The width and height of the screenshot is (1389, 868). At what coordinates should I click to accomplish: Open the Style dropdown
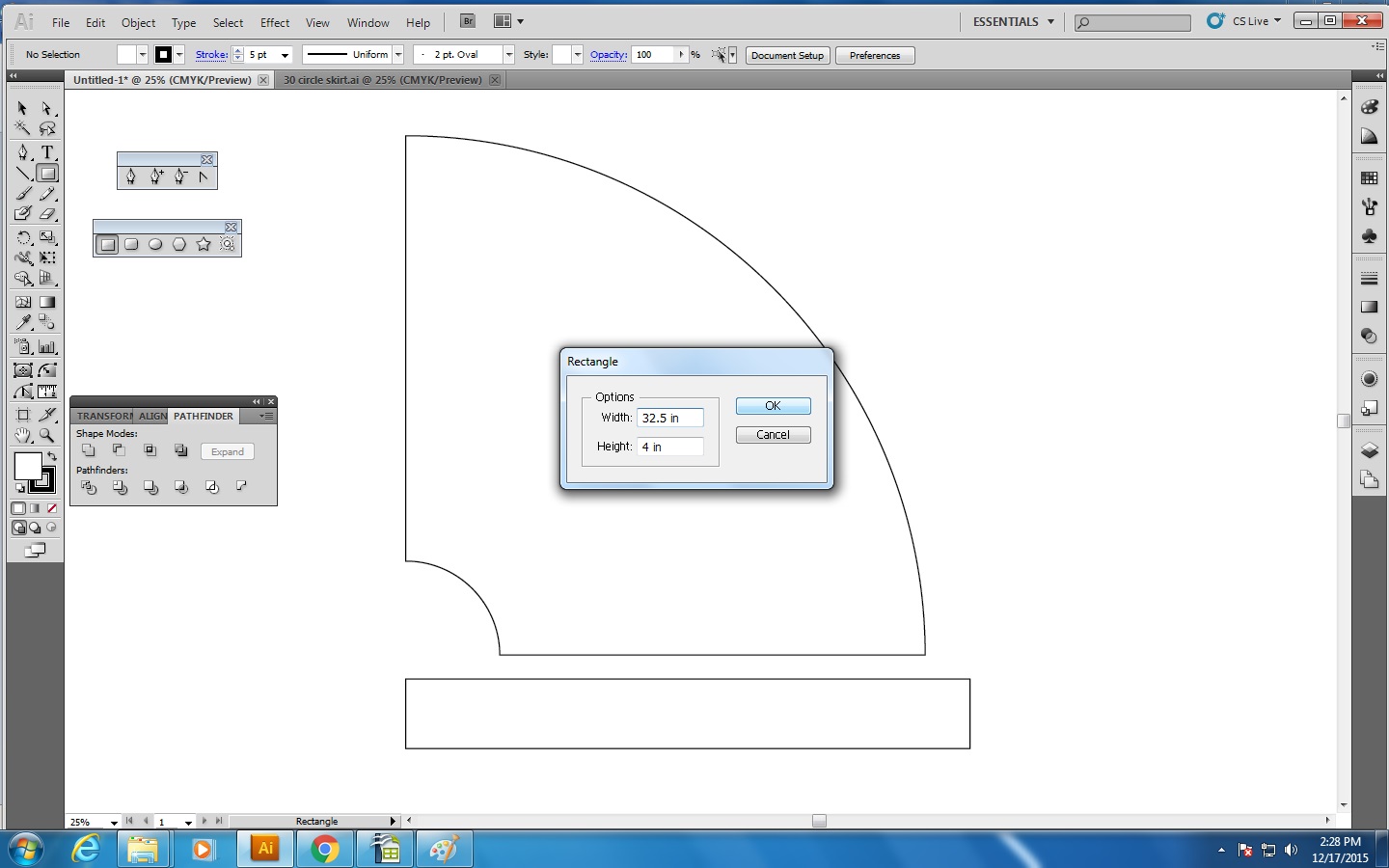[578, 55]
